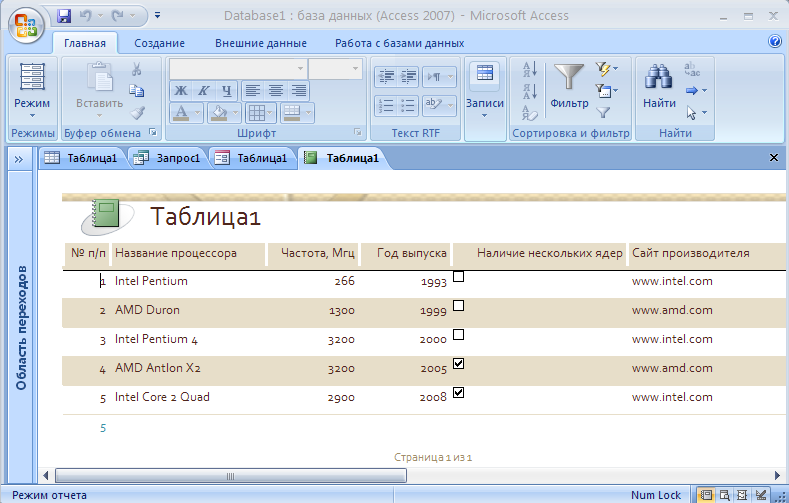Image resolution: width=789 pixels, height=503 pixels.
Task: Click the Режим view icon
Action: pyautogui.click(x=32, y=77)
